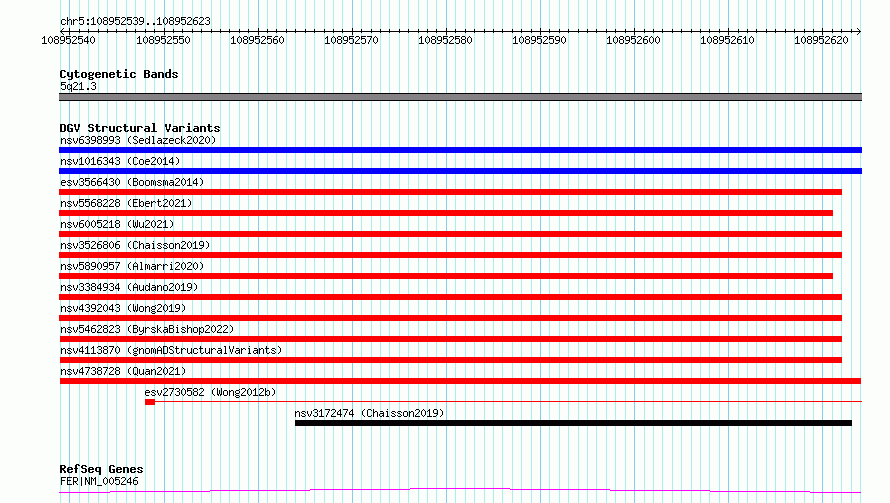Click the nsv6398993 (Sedlazeck2020) variant label

(x=138, y=140)
